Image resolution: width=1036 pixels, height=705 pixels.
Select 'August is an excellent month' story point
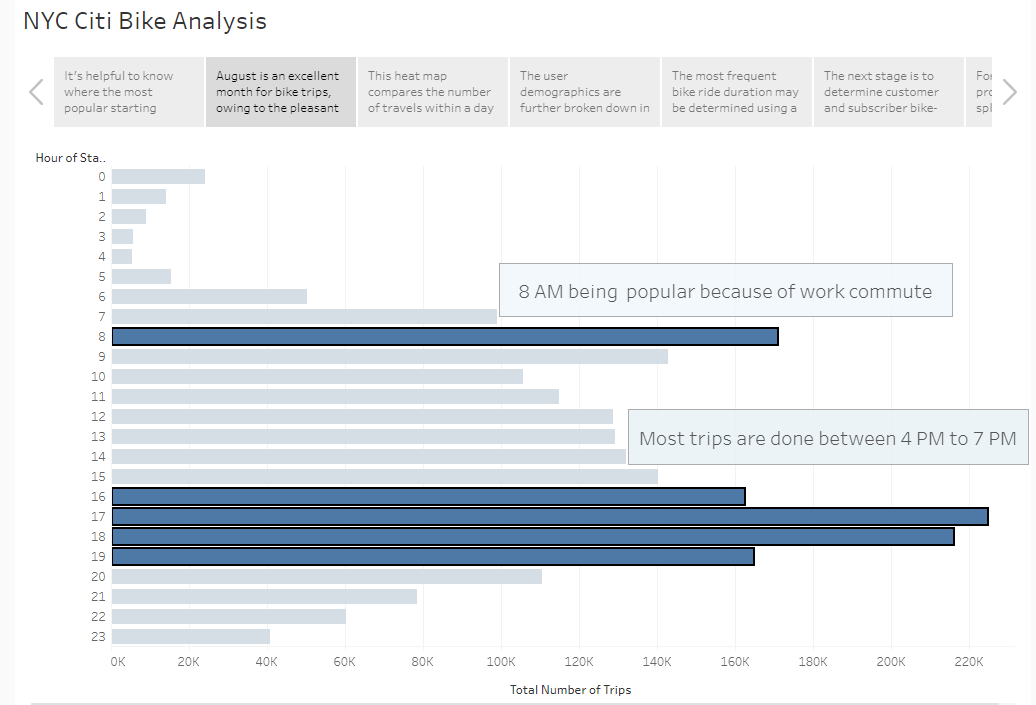281,92
